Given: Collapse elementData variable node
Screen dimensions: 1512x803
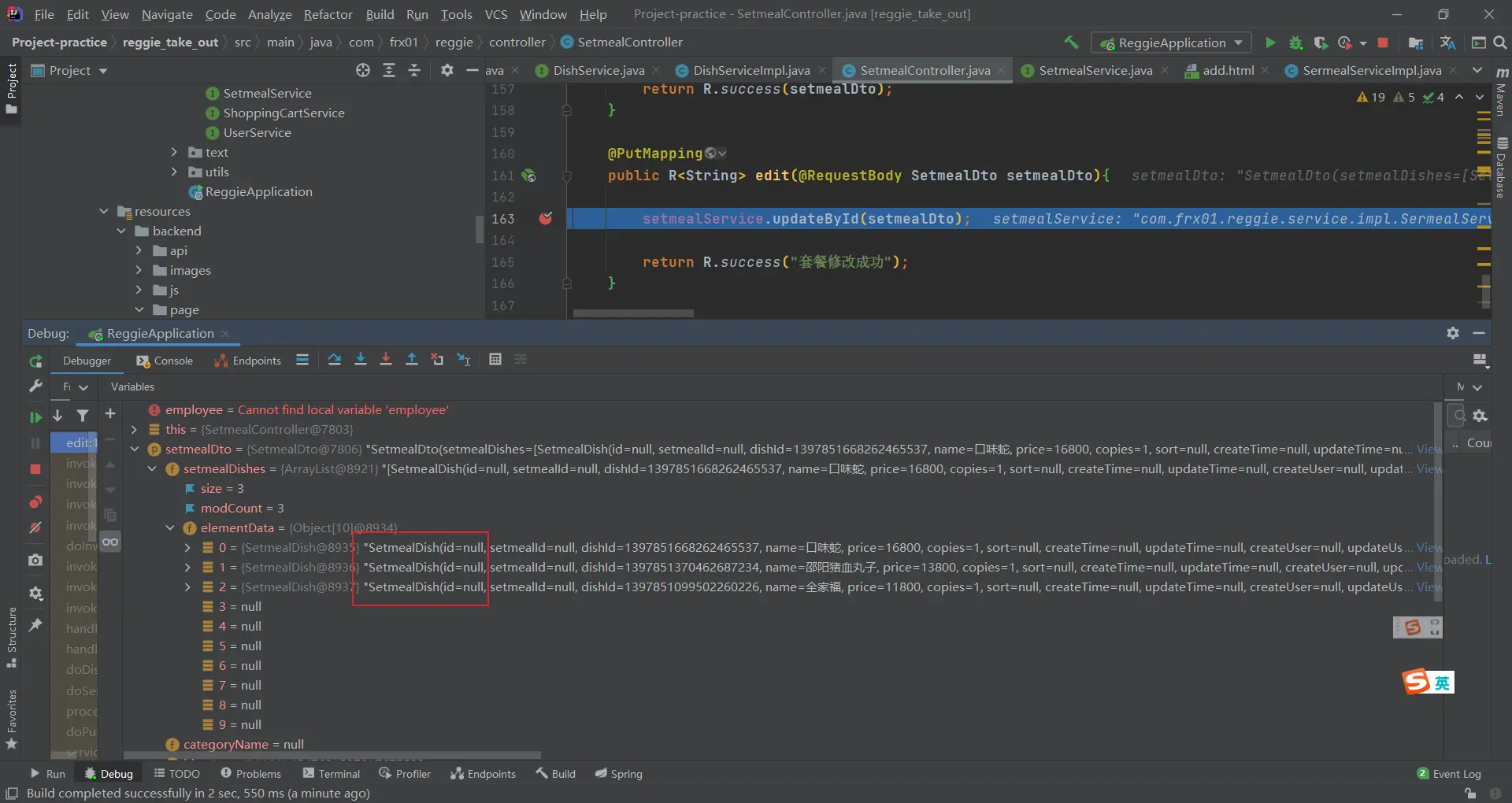Looking at the screenshot, I should tap(169, 527).
